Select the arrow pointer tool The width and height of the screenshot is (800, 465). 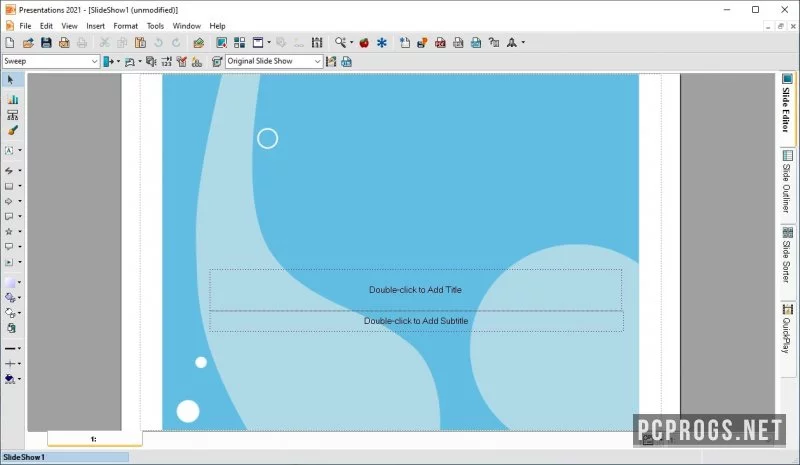point(10,80)
